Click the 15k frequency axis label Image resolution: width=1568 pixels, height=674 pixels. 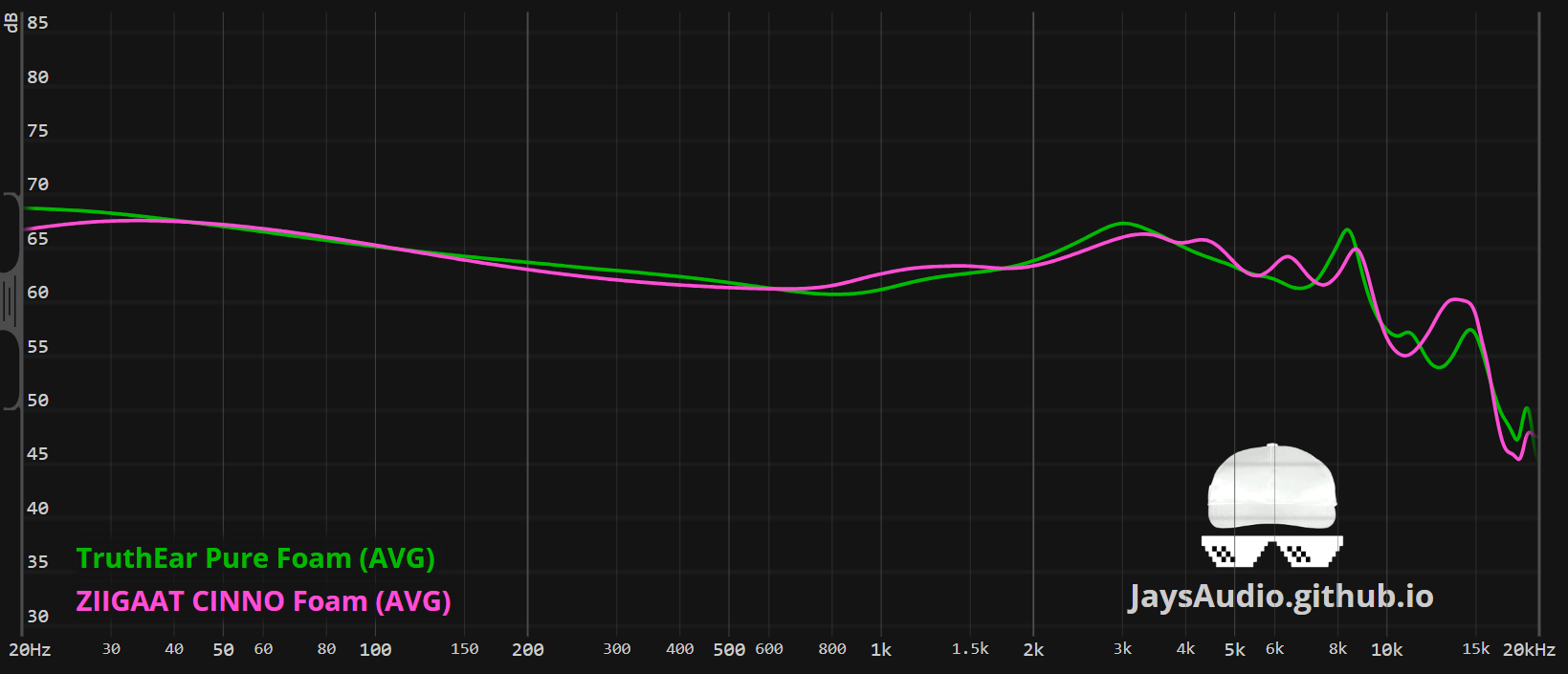click(x=1476, y=649)
